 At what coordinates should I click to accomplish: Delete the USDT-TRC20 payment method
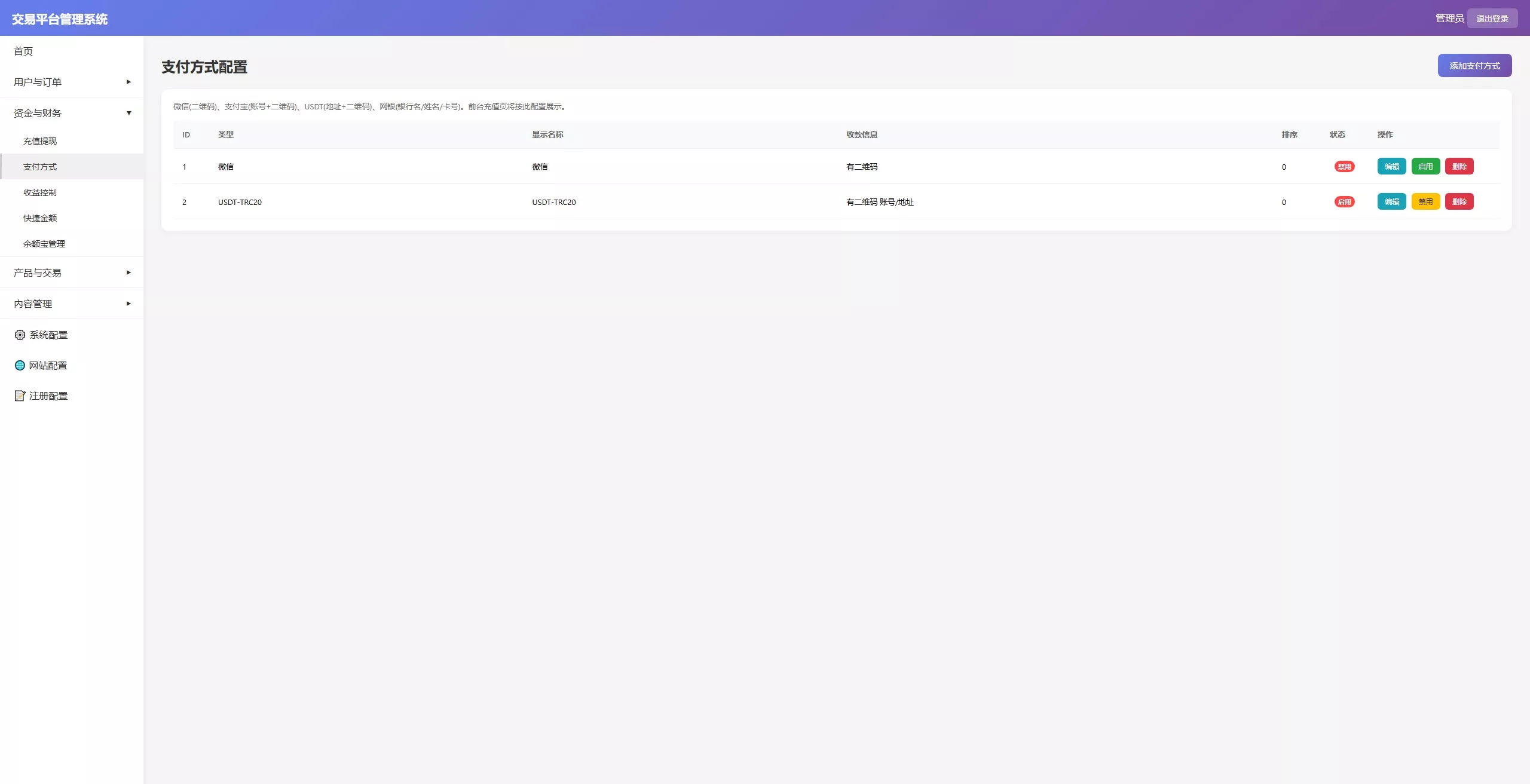coord(1459,202)
